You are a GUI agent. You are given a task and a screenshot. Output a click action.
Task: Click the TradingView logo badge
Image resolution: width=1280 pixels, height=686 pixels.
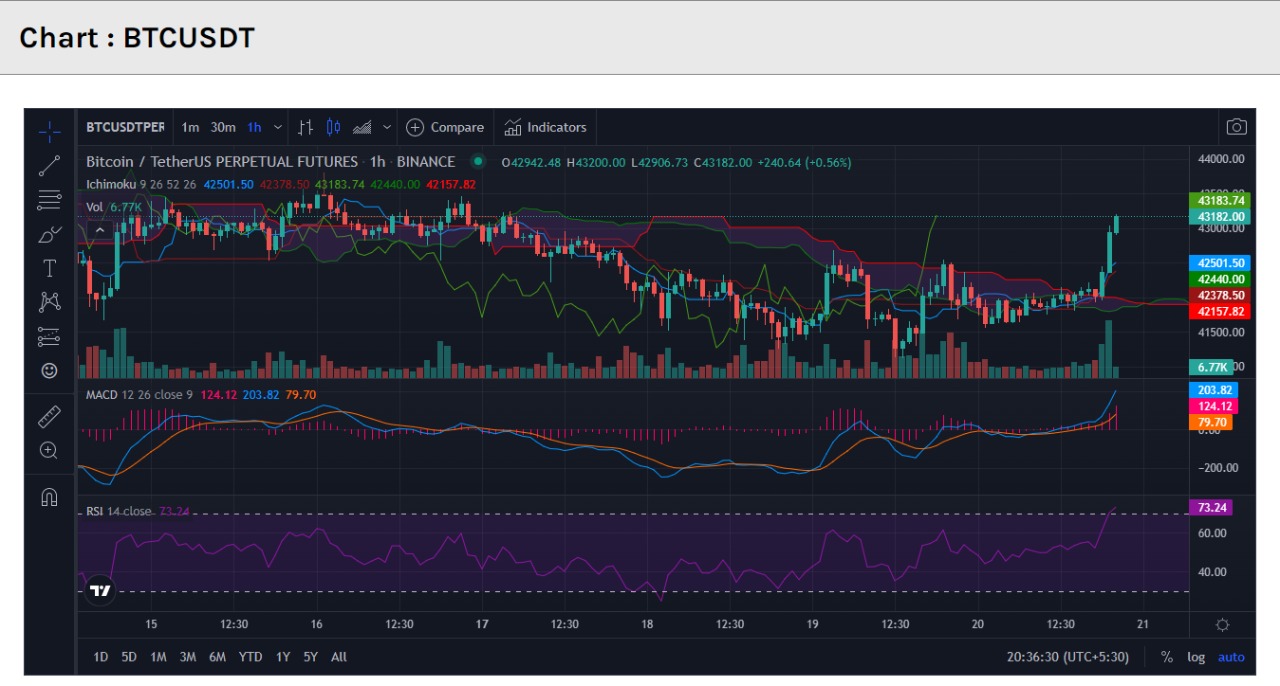[x=100, y=590]
